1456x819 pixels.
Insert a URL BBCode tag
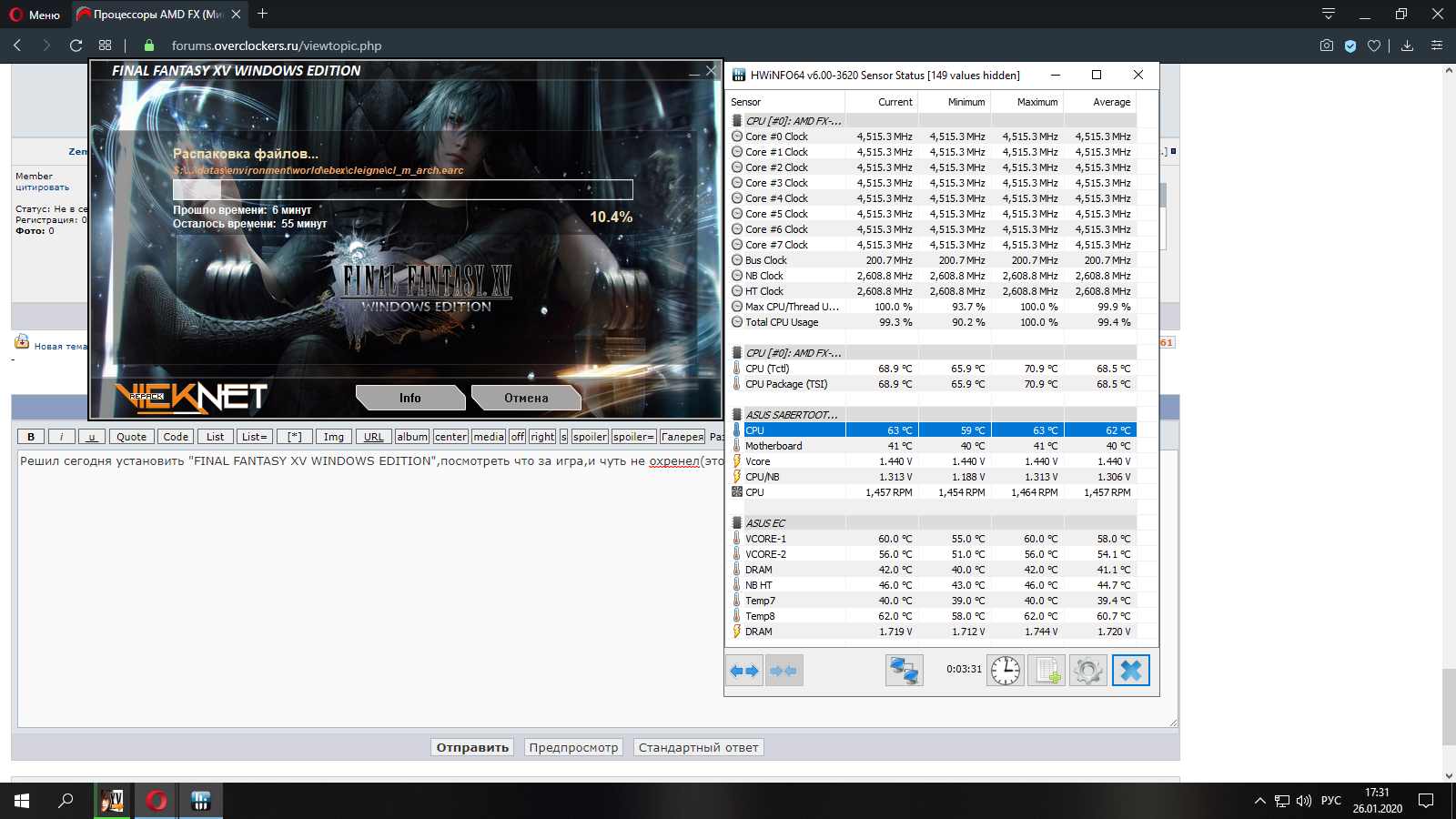(x=374, y=437)
